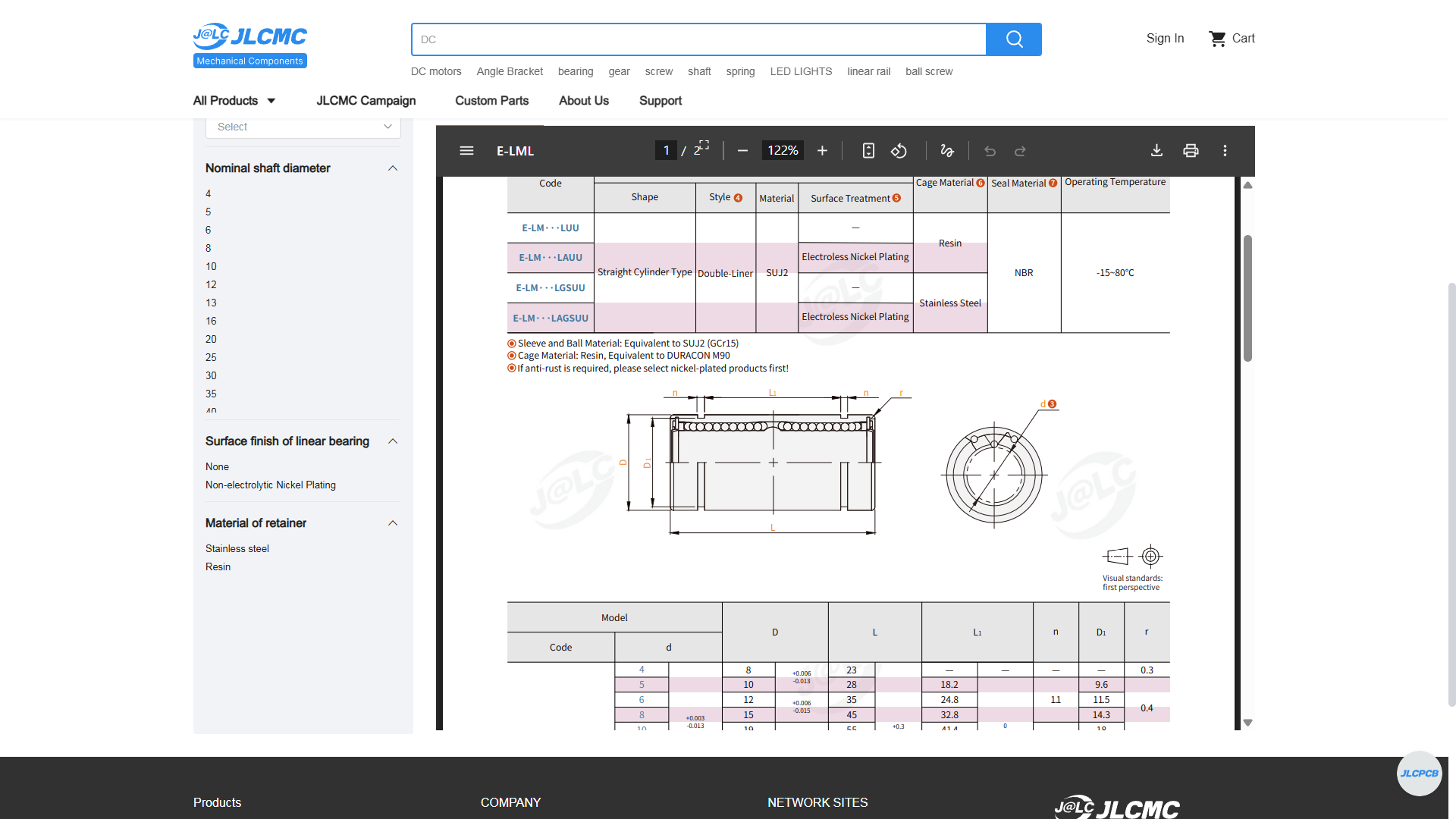Select the PDF draw annotation tool
This screenshot has height=819, width=1456.
point(946,151)
